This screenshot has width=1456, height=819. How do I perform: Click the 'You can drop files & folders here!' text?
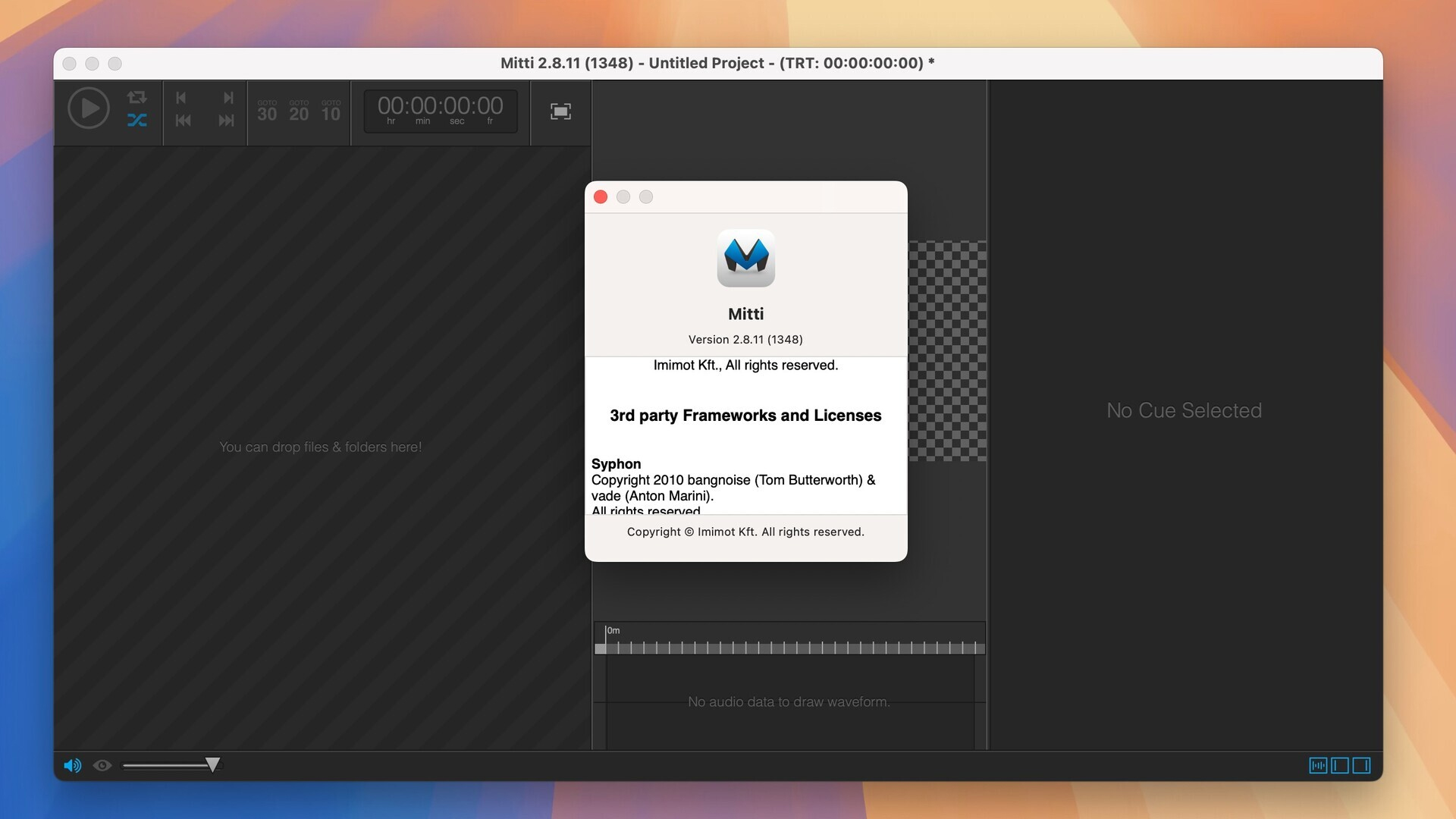[320, 447]
